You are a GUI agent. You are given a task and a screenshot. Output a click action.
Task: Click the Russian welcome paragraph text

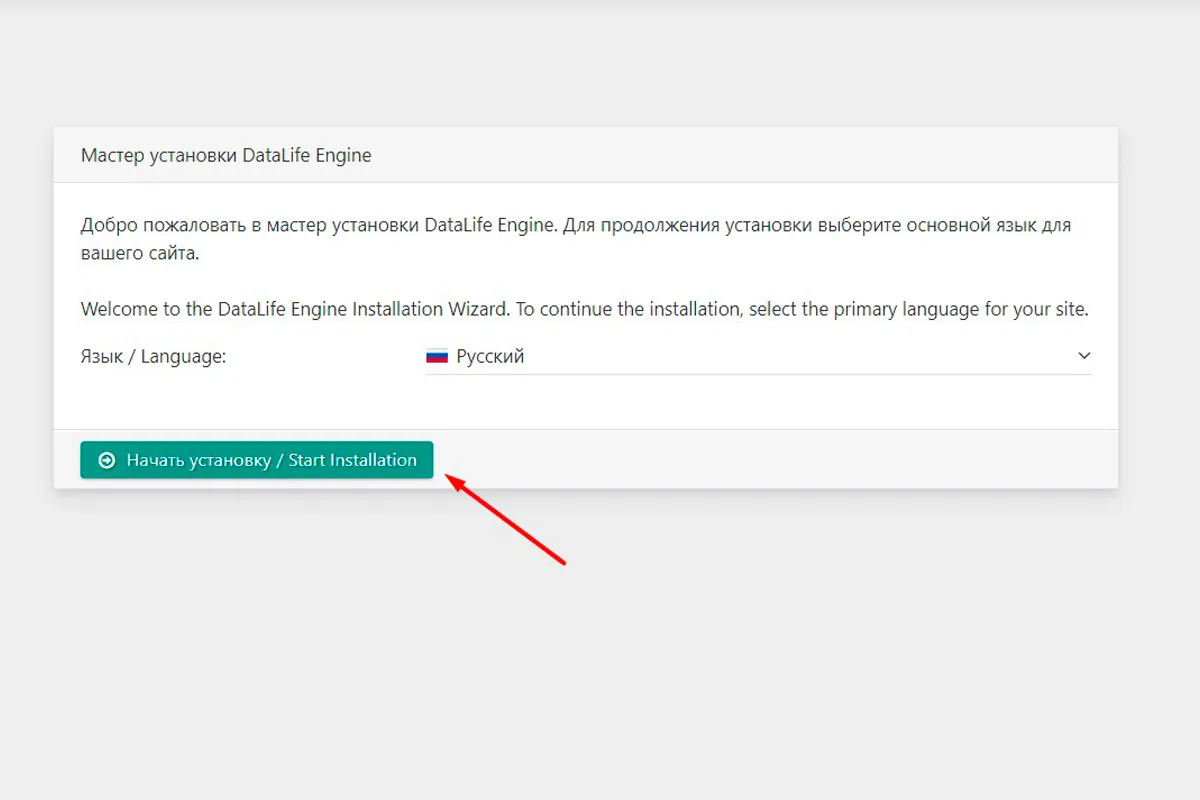576,239
